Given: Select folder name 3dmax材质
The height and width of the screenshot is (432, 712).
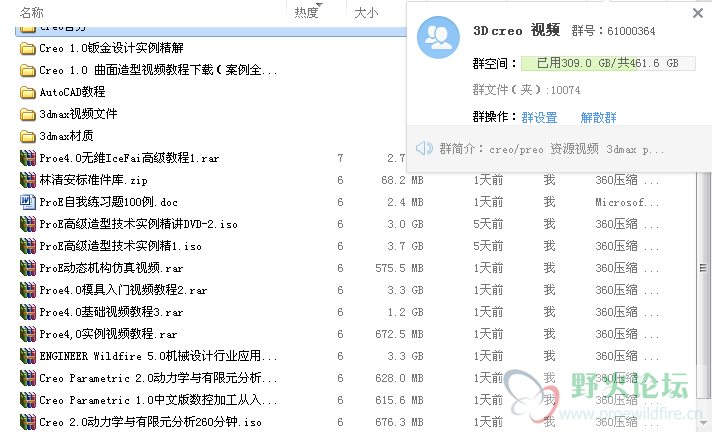Looking at the screenshot, I should point(66,136).
